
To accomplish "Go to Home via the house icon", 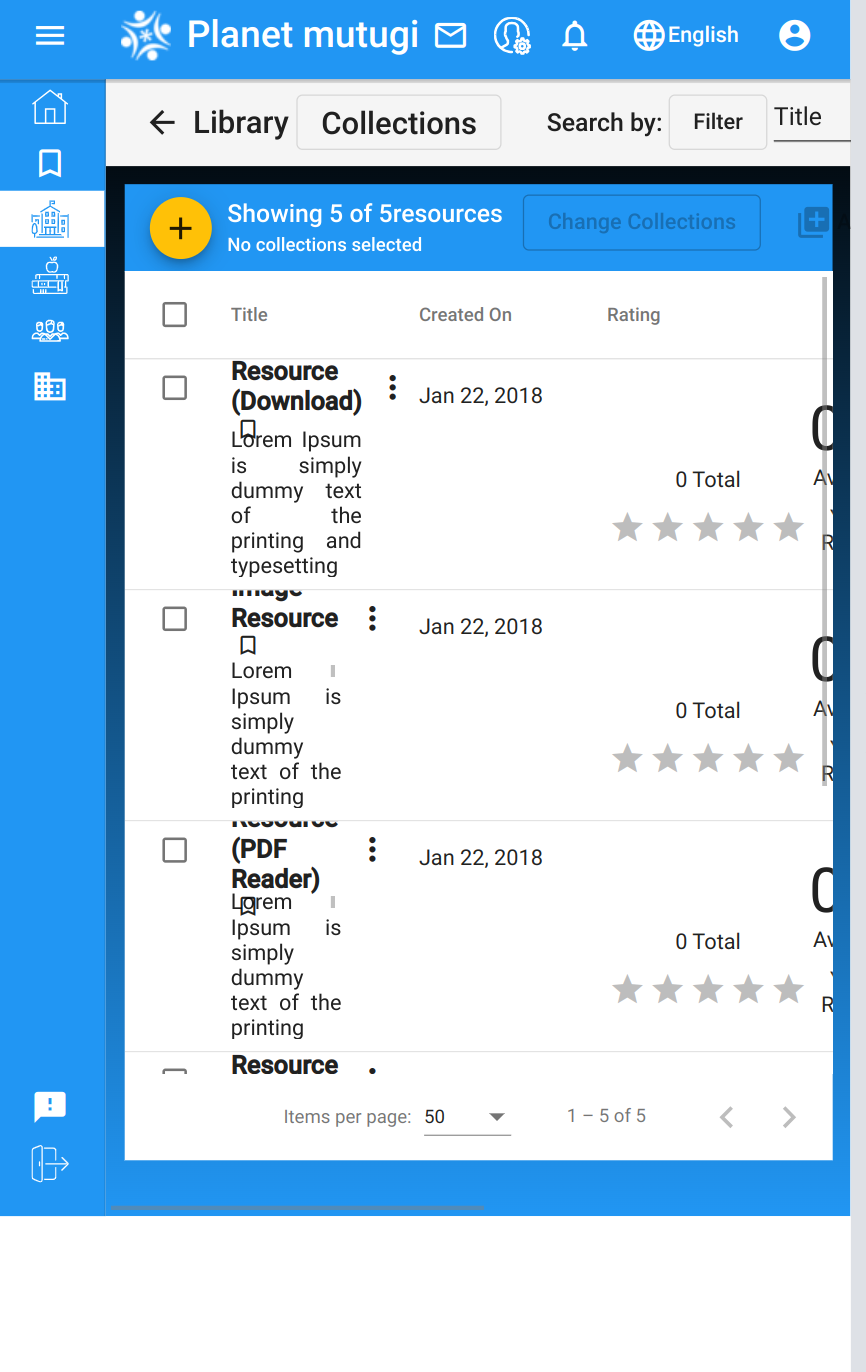I will point(50,107).
